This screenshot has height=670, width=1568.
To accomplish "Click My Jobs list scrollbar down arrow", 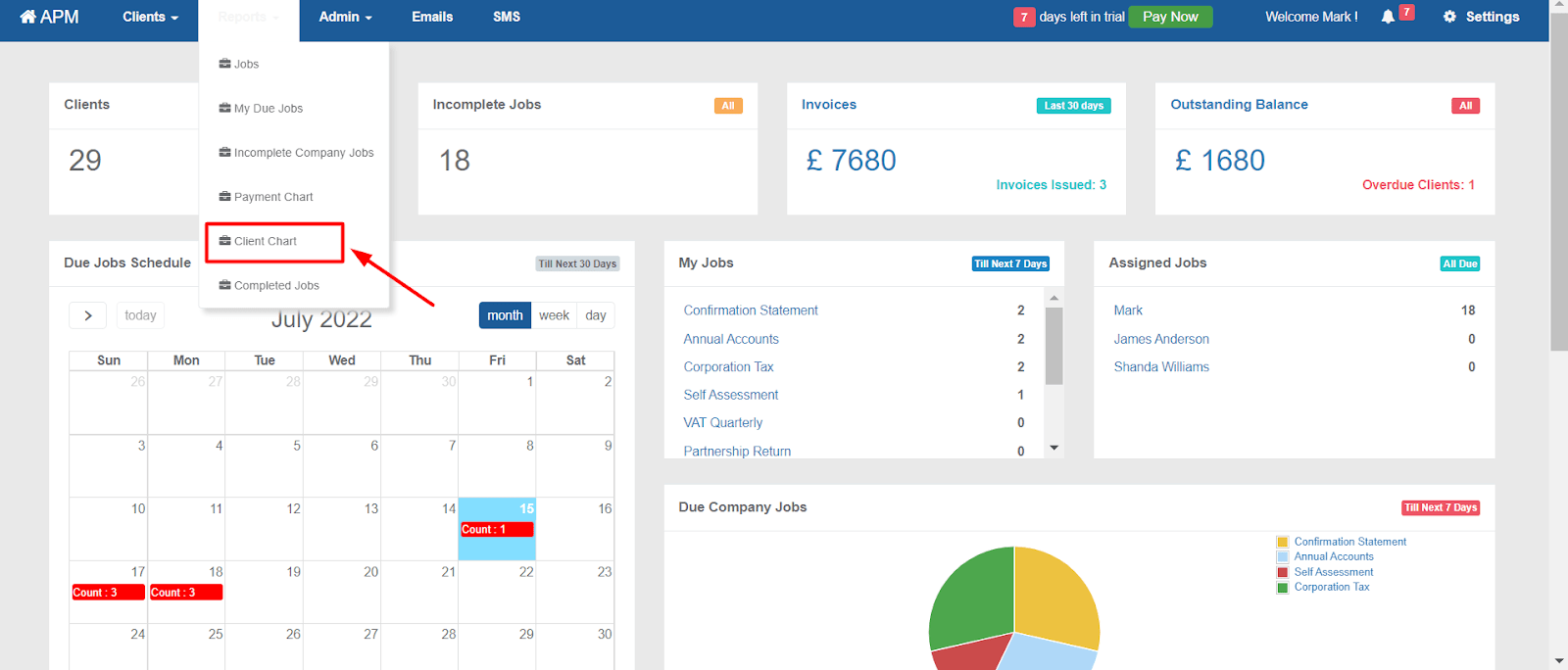I will pos(1054,448).
